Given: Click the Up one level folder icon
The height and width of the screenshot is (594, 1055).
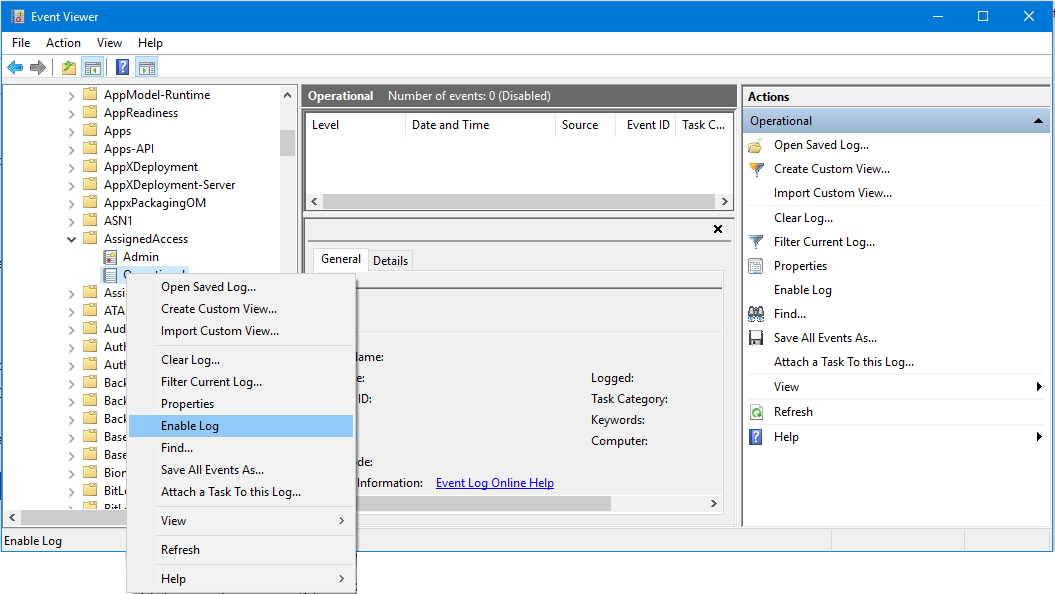Looking at the screenshot, I should [69, 67].
